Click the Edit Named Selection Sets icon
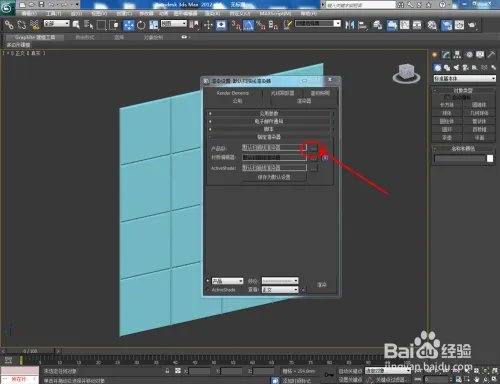Viewport: 500px width, 384px height. (x=288, y=25)
